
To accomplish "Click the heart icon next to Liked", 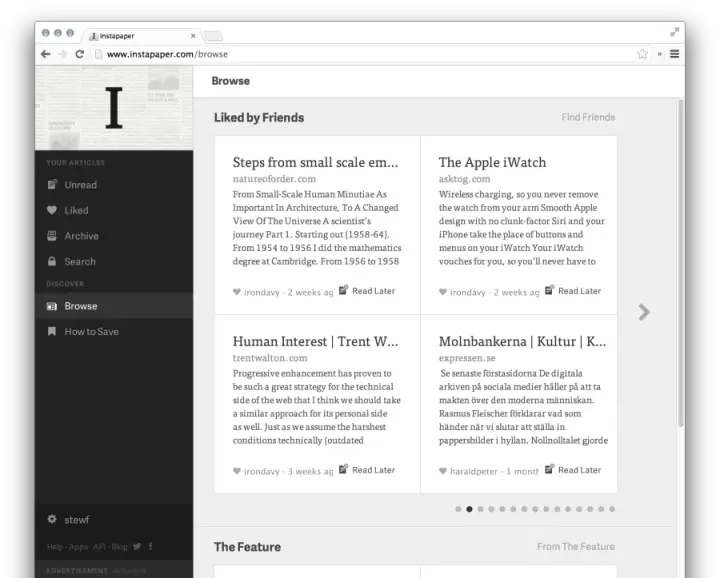I will pos(52,210).
